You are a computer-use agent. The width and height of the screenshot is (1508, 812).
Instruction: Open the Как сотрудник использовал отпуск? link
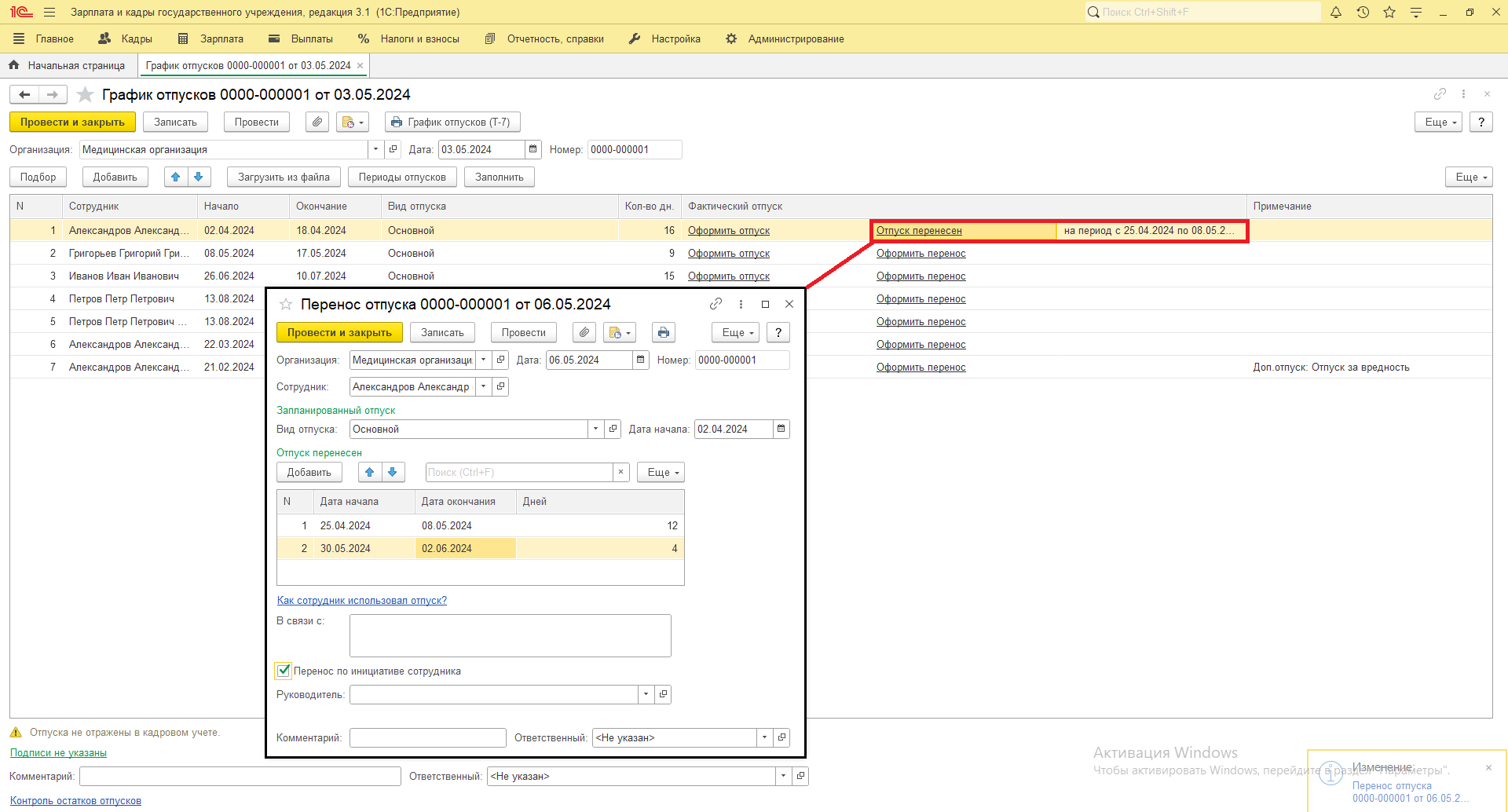(362, 601)
